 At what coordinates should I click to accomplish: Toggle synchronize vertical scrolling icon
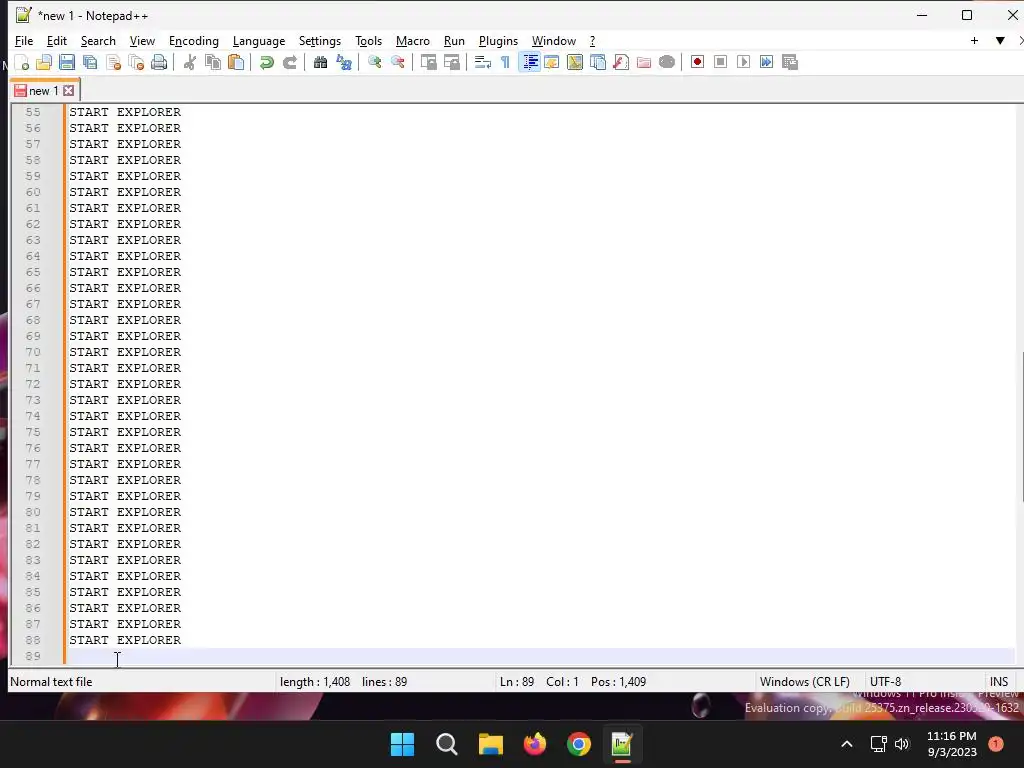tap(428, 62)
